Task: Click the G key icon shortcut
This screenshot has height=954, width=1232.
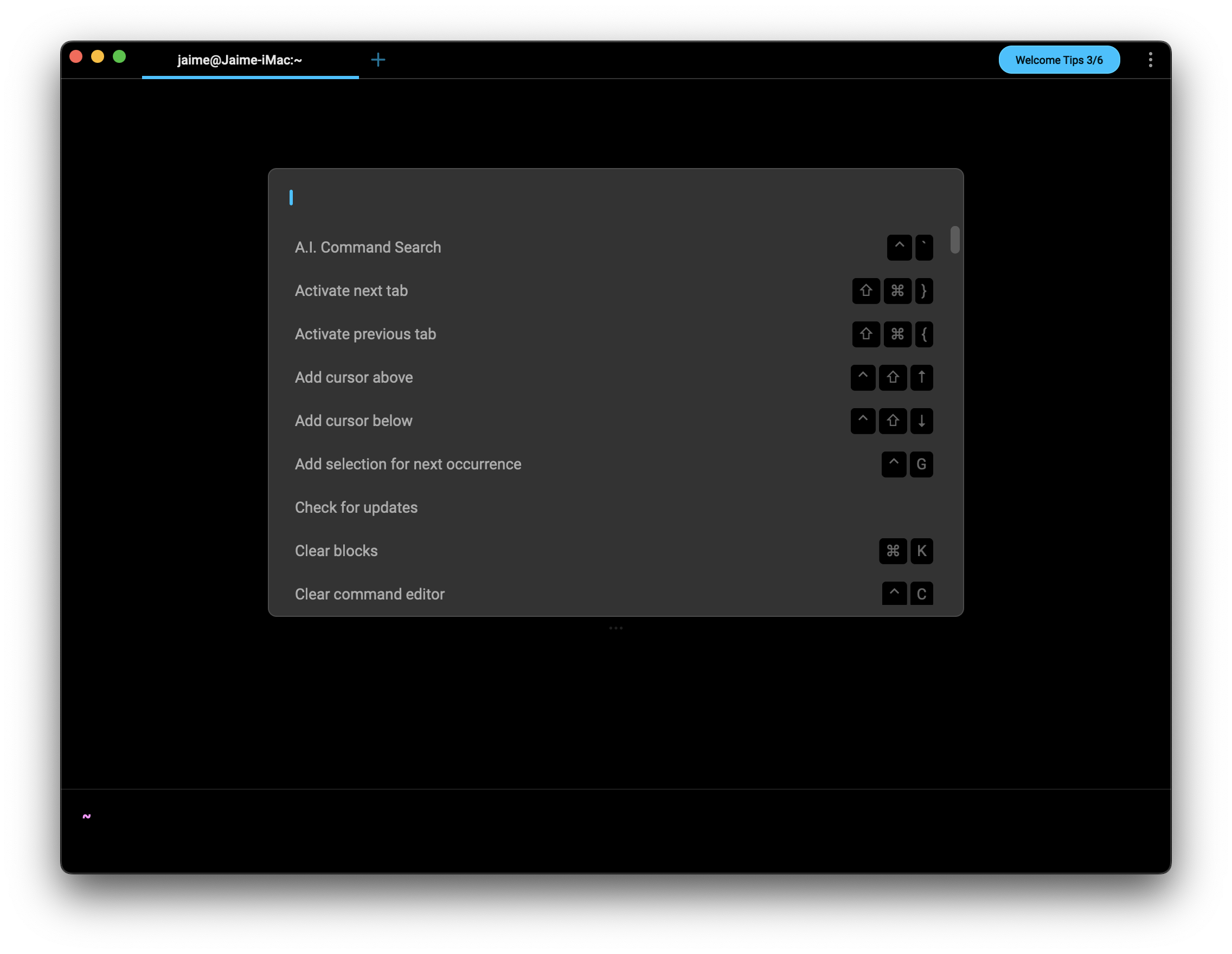Action: click(921, 465)
